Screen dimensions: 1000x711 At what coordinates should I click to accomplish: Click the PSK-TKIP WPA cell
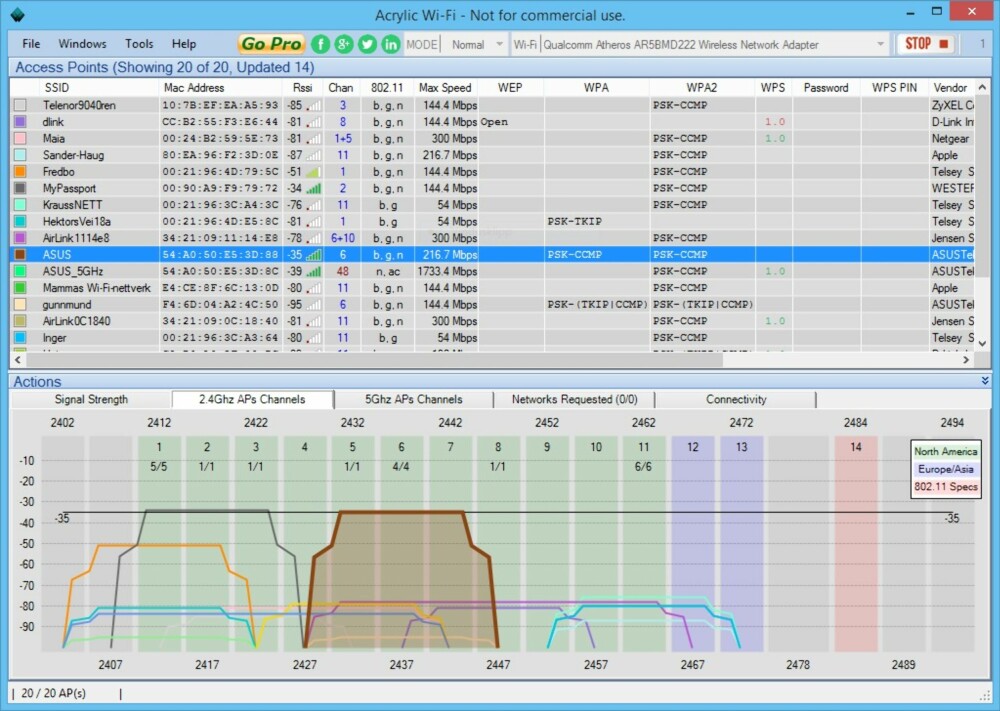pyautogui.click(x=574, y=221)
